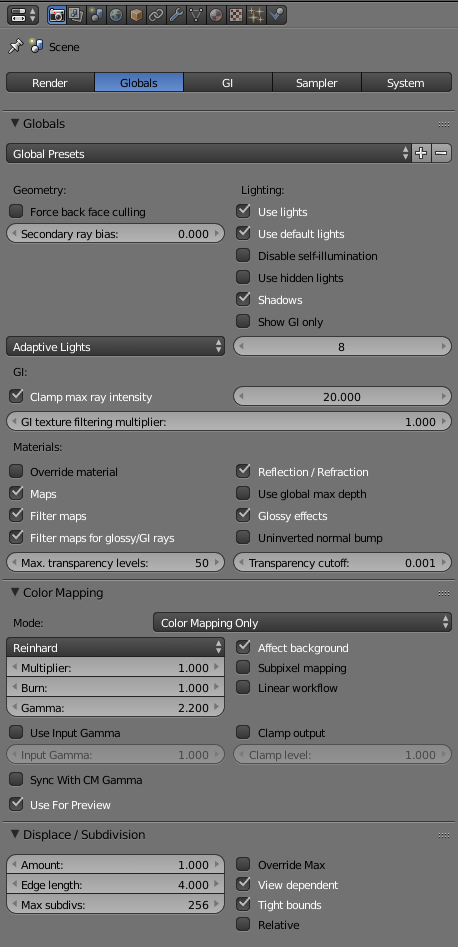Open the Object properties cube icon
Screen dimensions: 458x947
point(137,15)
